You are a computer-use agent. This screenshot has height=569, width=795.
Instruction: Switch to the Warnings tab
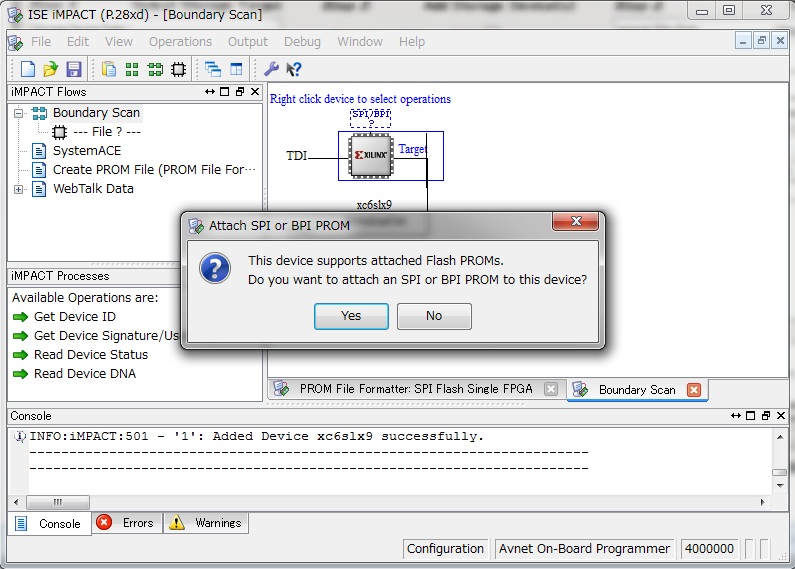(x=206, y=523)
